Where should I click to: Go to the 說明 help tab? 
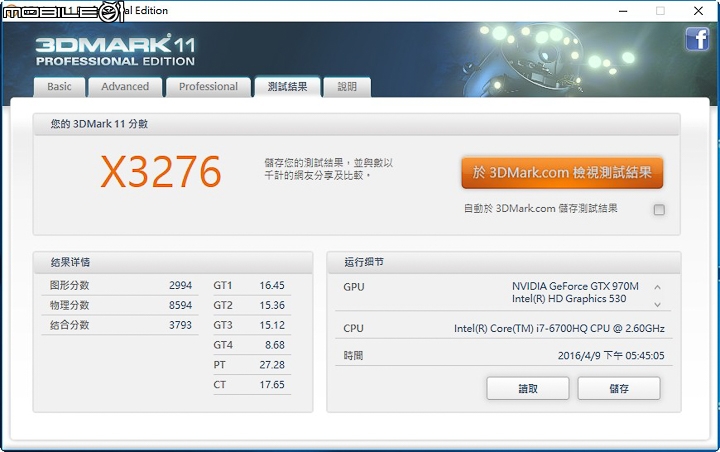(x=347, y=87)
